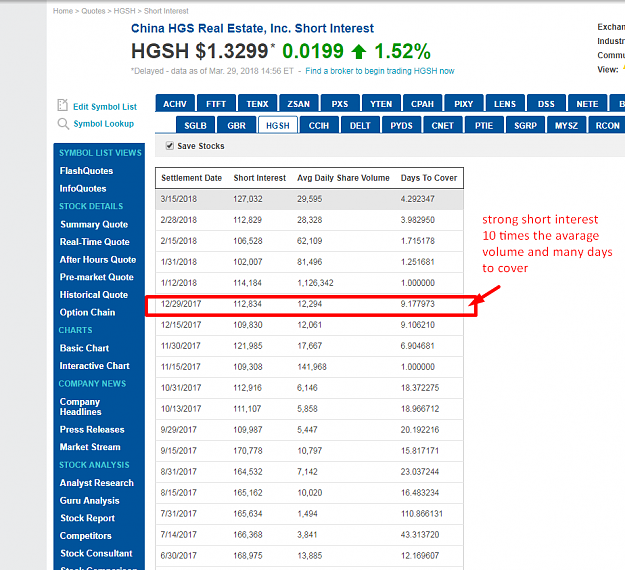The height and width of the screenshot is (570, 625).
Task: Open FlashQuotes in sidebar
Action: pyautogui.click(x=86, y=171)
